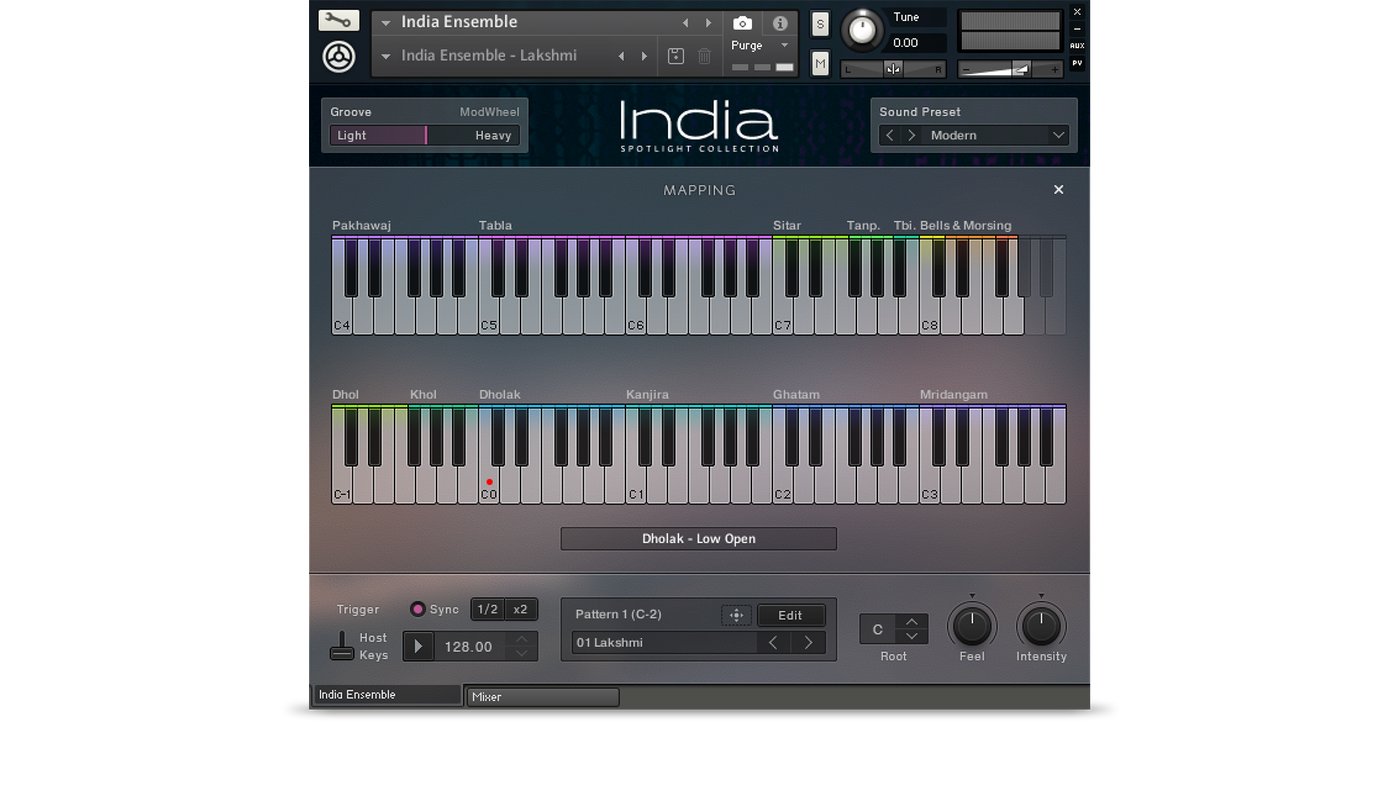Load previous snapshot beside India Ensemble - Lakshmi
The image size is (1400, 804).
click(621, 57)
